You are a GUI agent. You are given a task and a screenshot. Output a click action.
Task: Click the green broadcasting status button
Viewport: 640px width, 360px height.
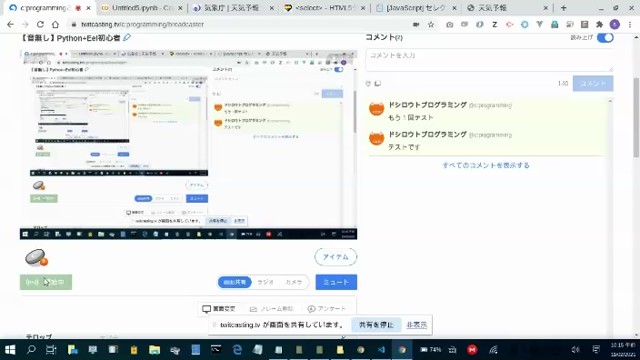click(x=46, y=282)
